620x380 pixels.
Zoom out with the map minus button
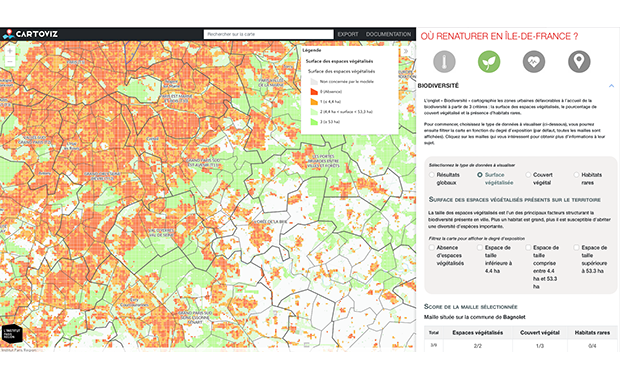10,61
